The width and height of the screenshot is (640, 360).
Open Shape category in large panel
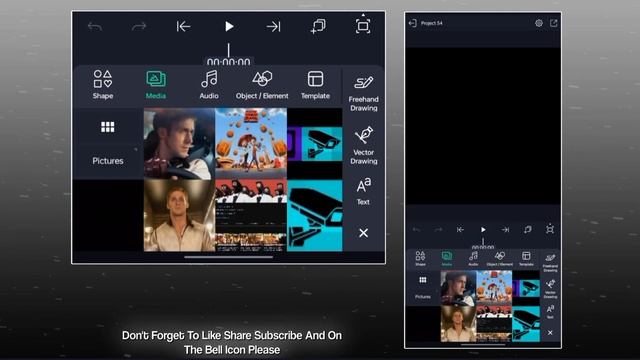(102, 84)
